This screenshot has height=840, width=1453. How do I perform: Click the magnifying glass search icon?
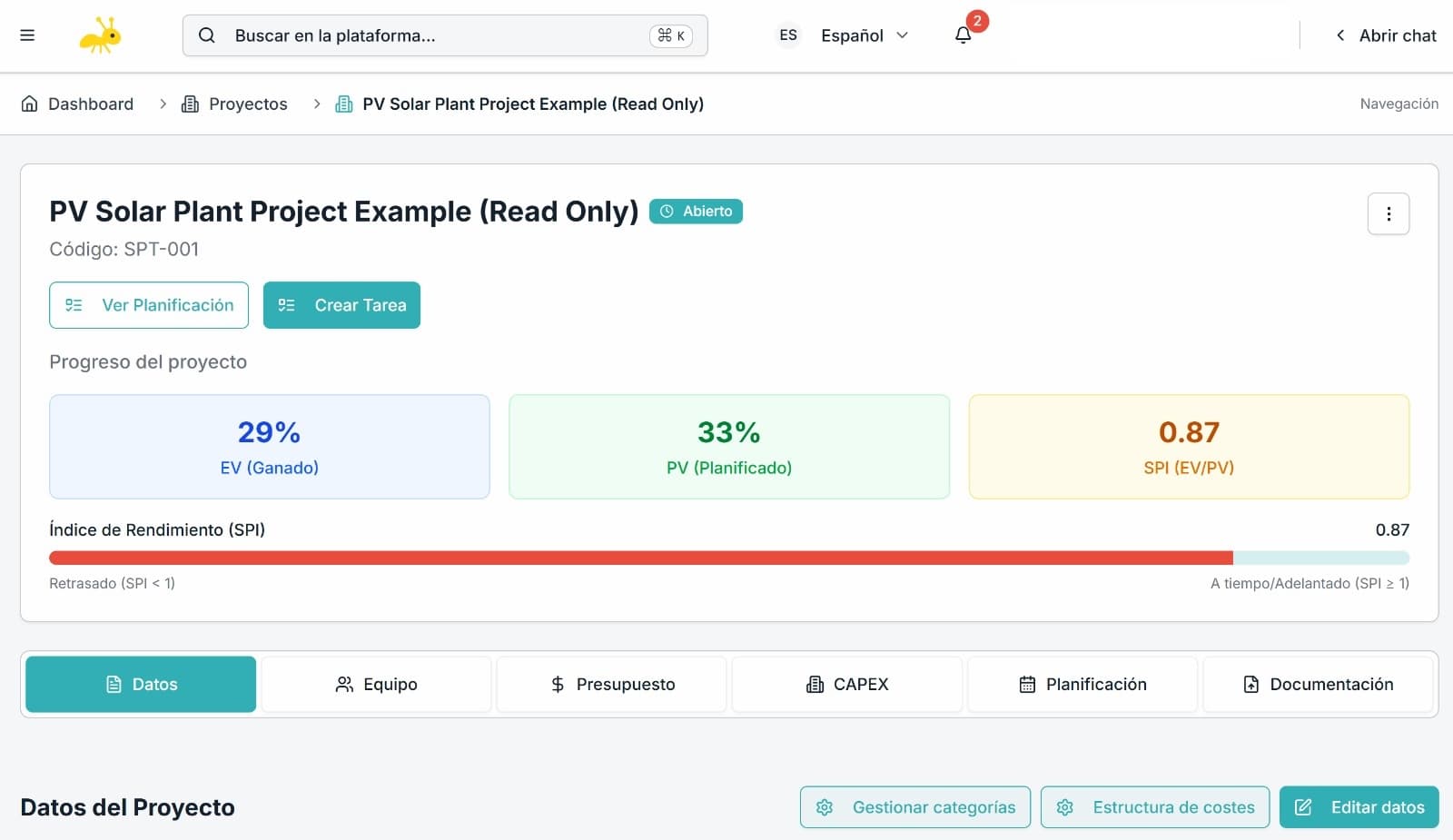click(x=207, y=35)
